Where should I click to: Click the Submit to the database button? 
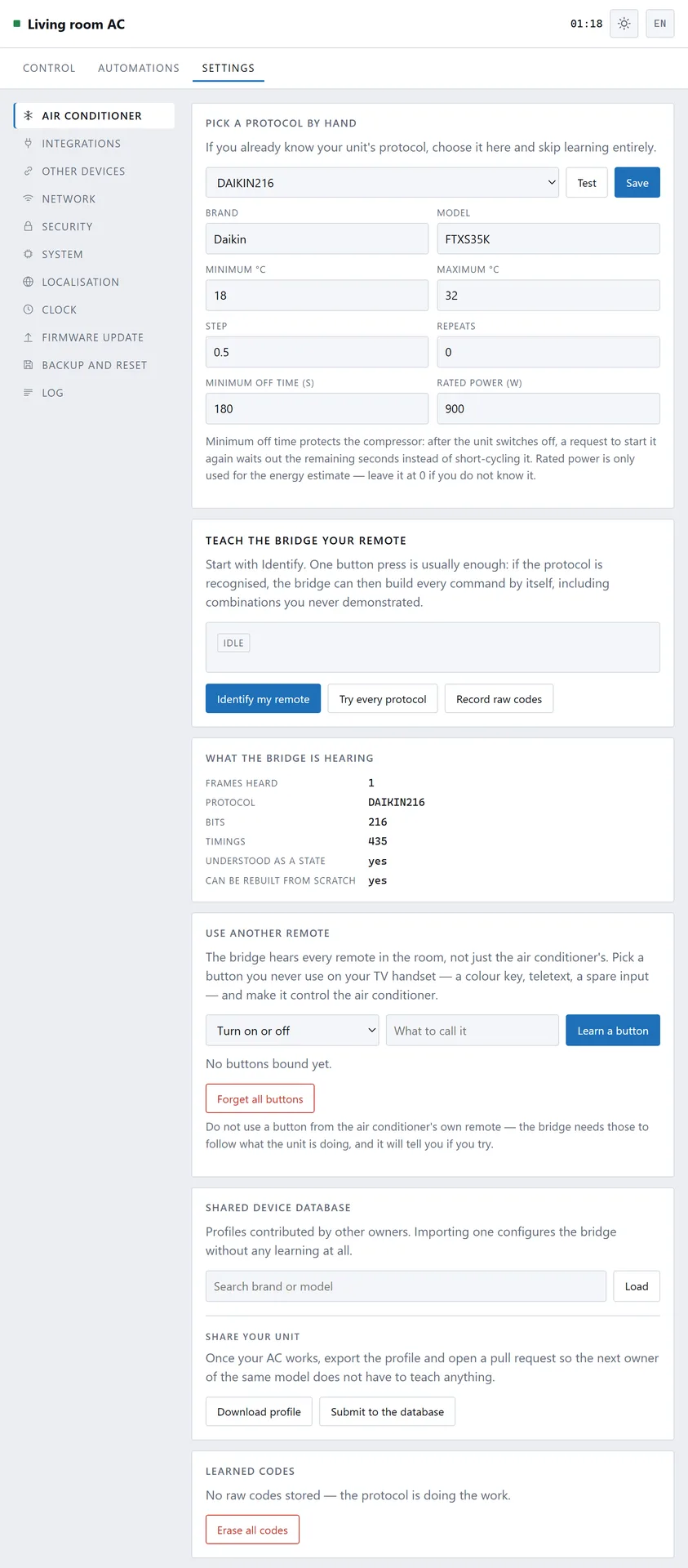pos(387,1412)
